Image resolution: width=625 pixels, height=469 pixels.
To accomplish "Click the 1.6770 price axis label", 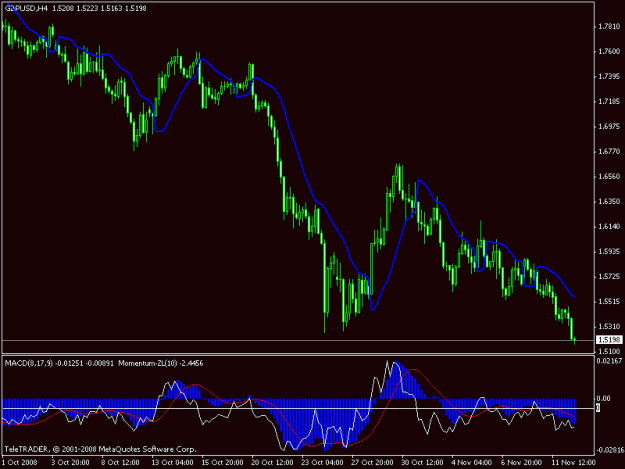I will click(609, 151).
